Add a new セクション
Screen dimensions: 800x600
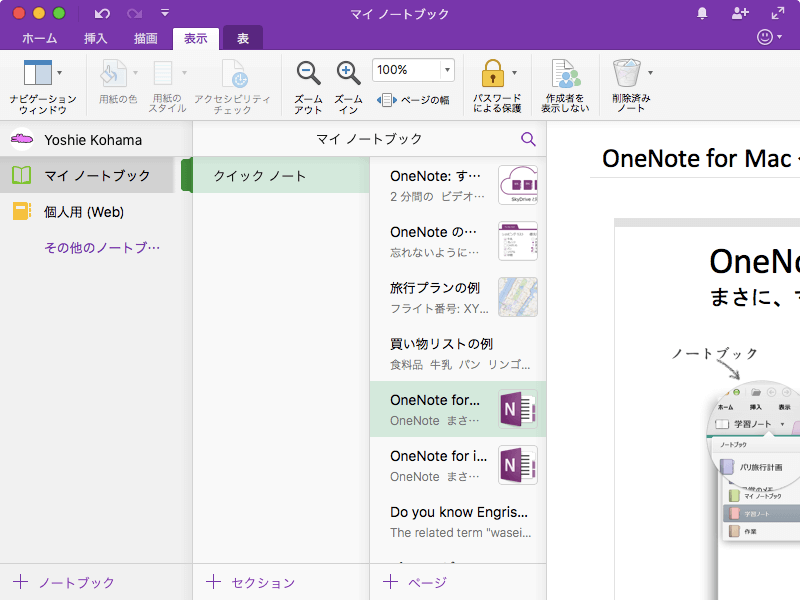click(x=251, y=582)
